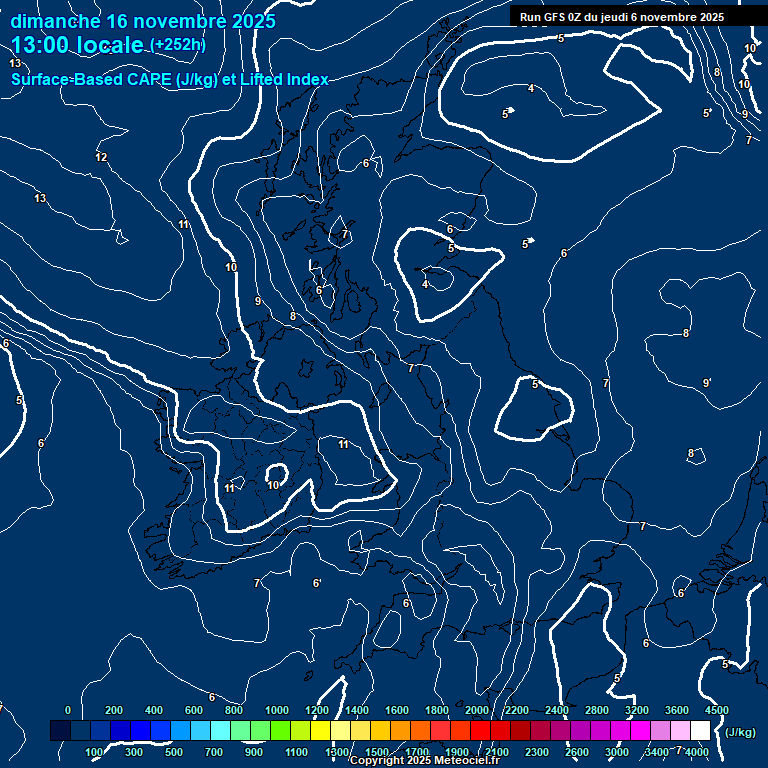Screen dimensions: 768x768
Task: Click the date title 'dimanche 16 novembre 2025'
Action: tap(143, 22)
